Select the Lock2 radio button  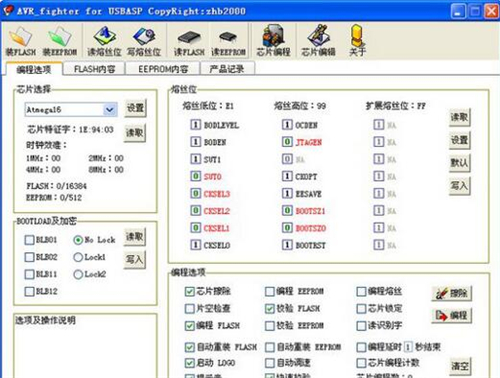point(78,274)
